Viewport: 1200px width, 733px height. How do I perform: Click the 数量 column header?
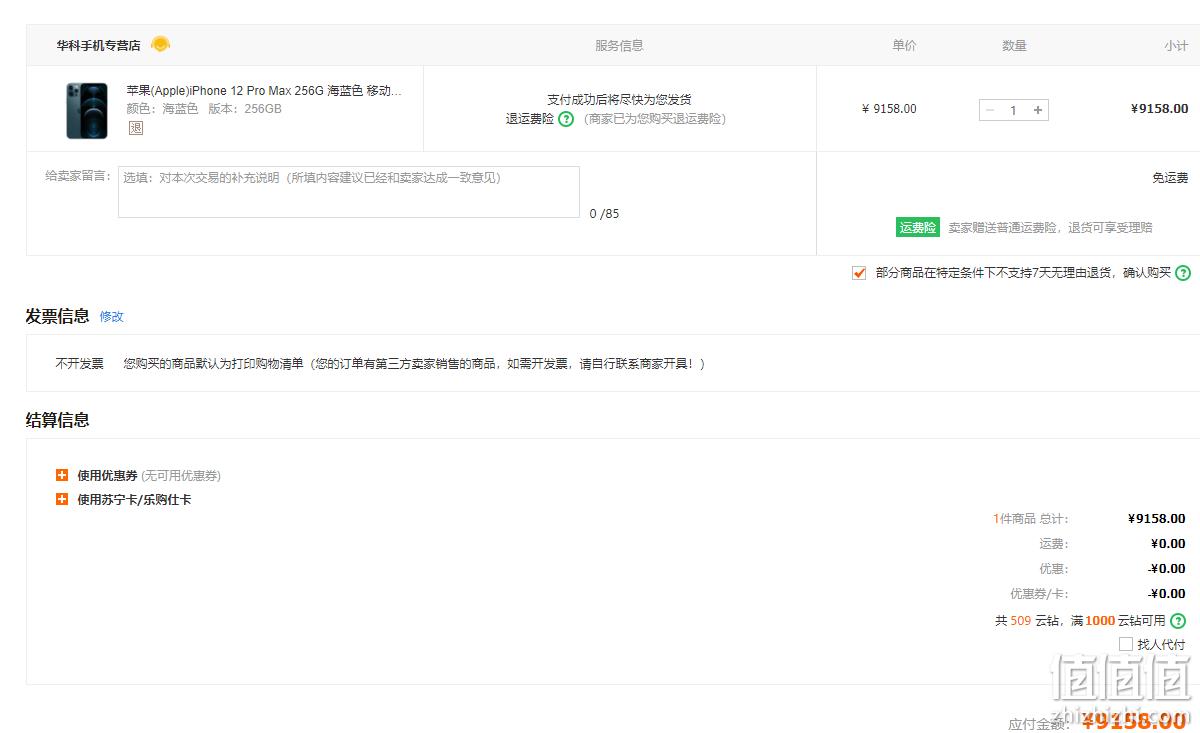pos(1014,45)
